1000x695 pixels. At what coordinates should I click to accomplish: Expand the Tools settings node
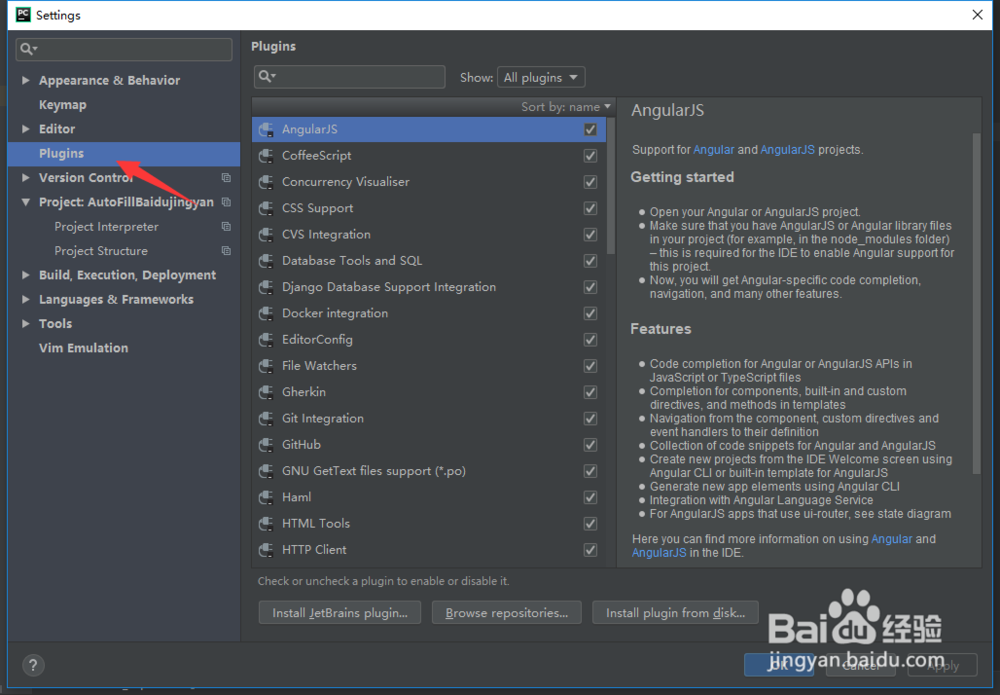[x=26, y=323]
